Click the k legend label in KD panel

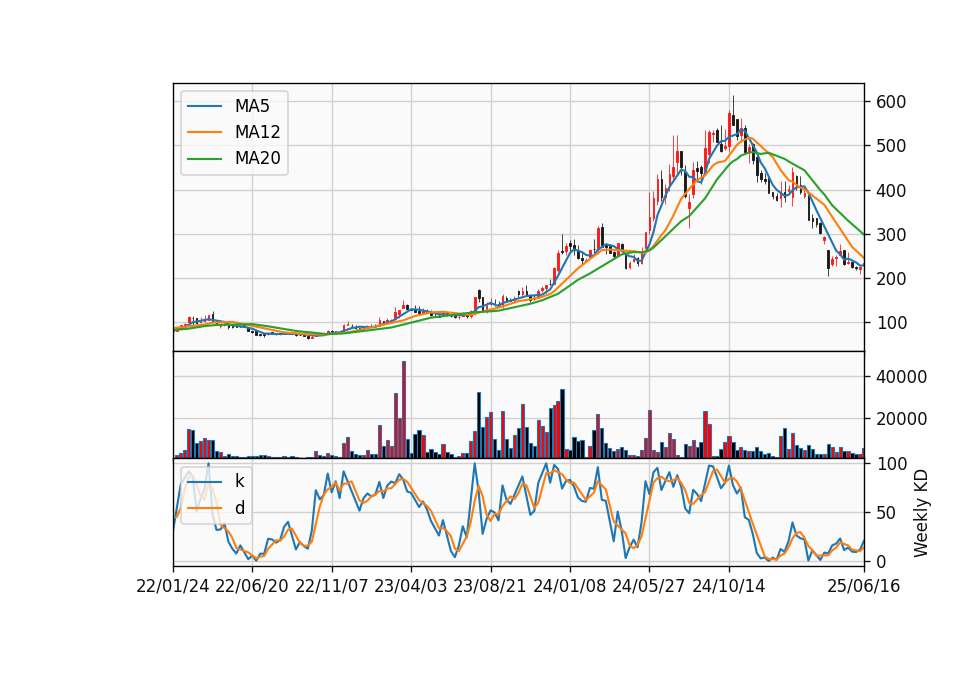(x=239, y=481)
